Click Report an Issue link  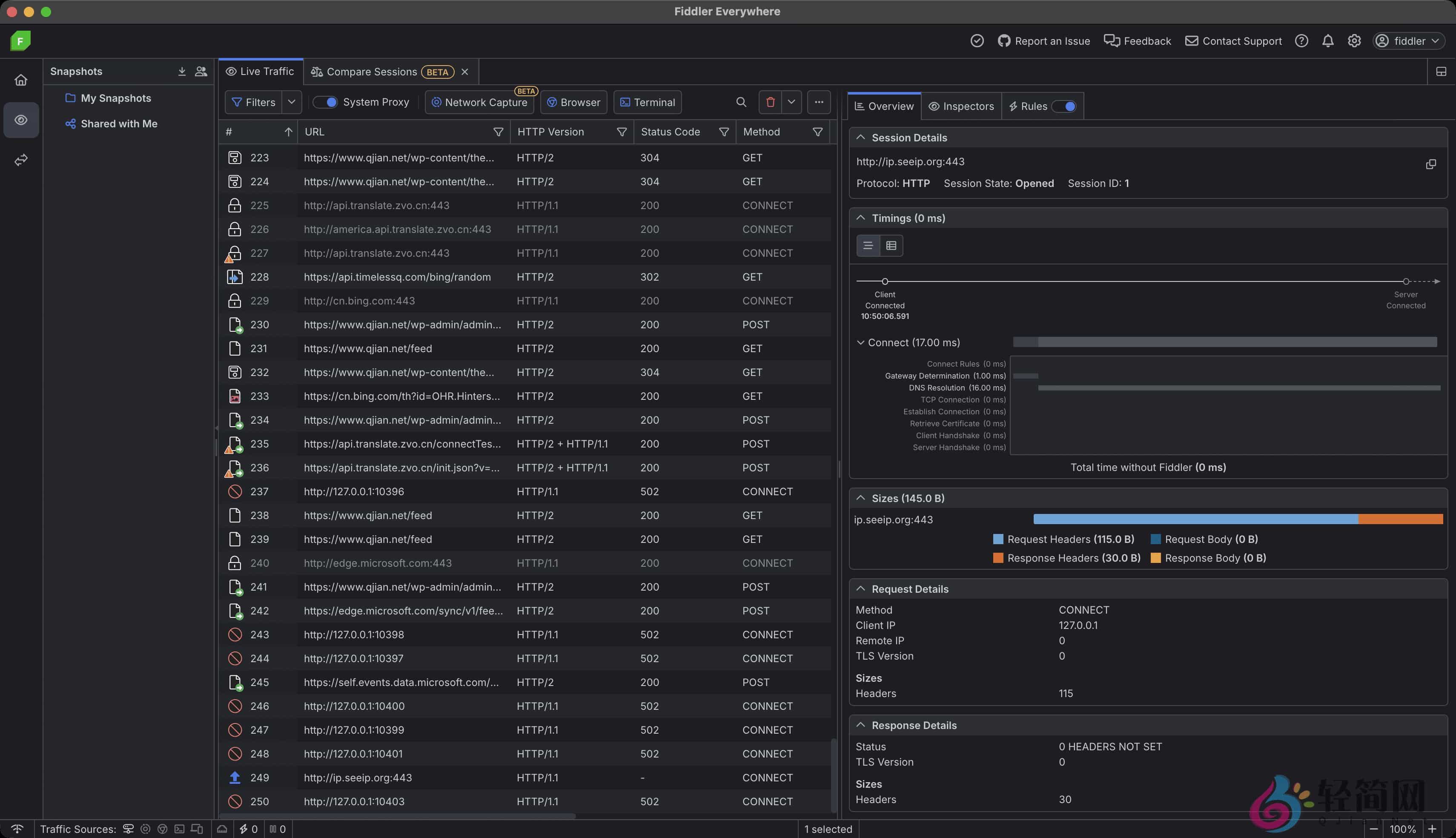click(1043, 41)
